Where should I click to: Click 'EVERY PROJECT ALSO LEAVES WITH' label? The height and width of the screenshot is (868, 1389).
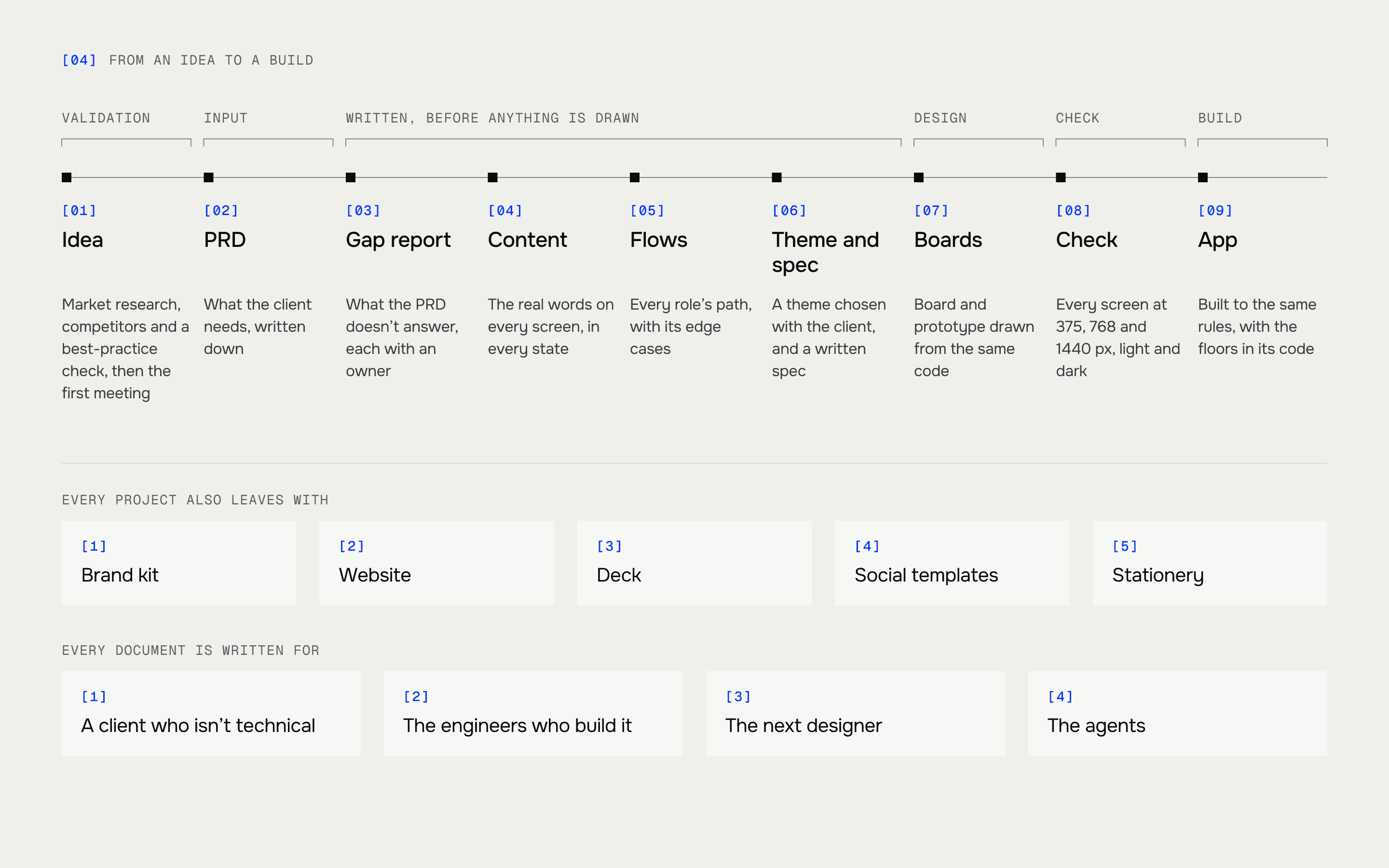[195, 500]
